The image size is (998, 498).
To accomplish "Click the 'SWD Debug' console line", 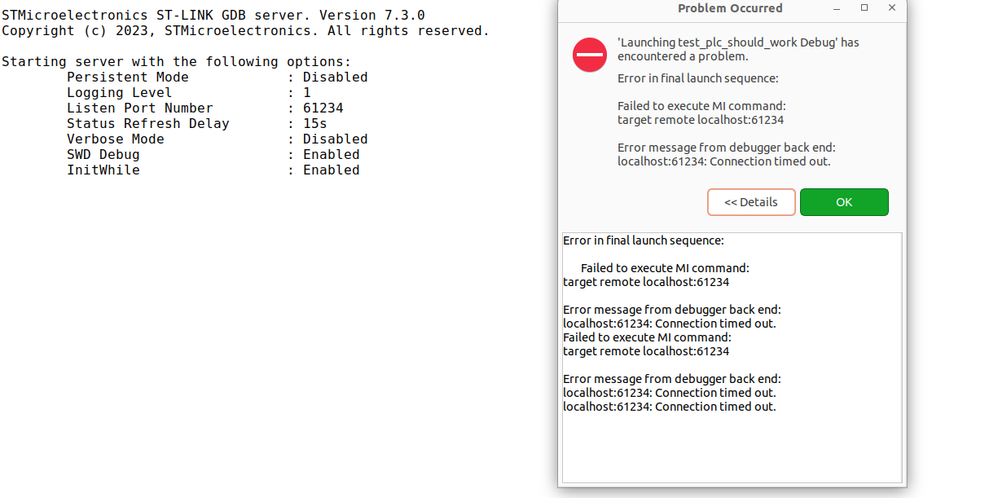I will [213, 154].
